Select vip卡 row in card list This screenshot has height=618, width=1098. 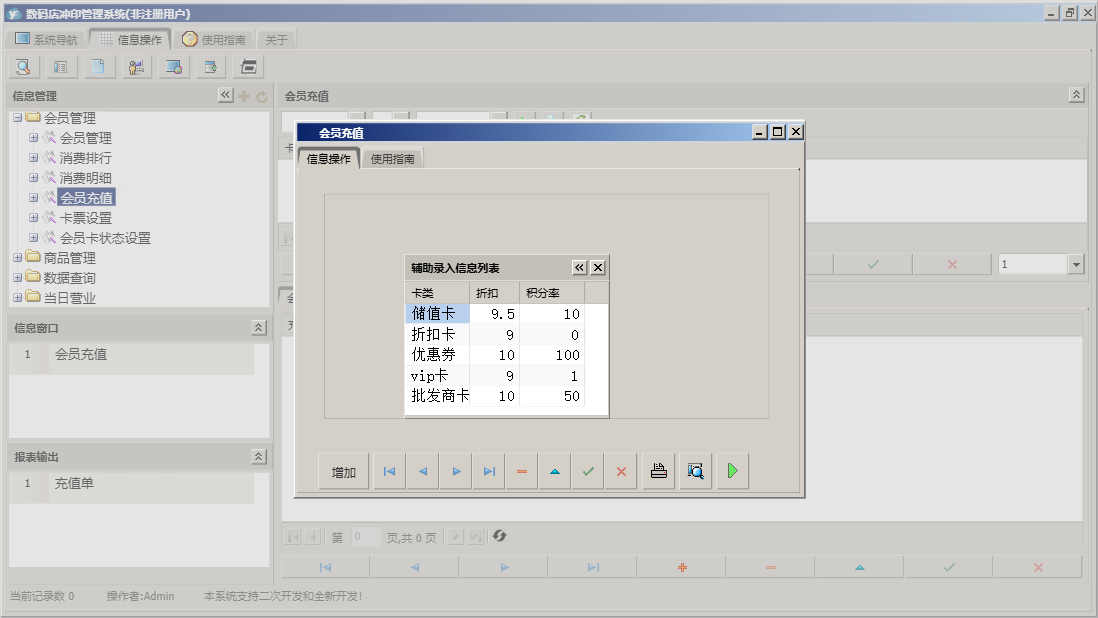tap(495, 376)
